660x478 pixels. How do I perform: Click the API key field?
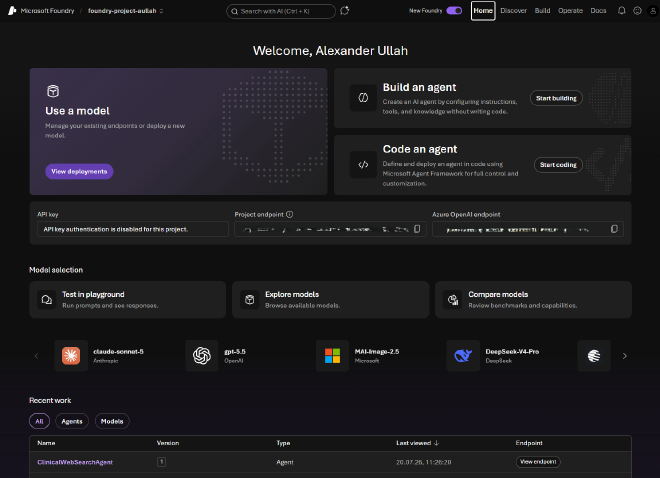click(x=133, y=229)
